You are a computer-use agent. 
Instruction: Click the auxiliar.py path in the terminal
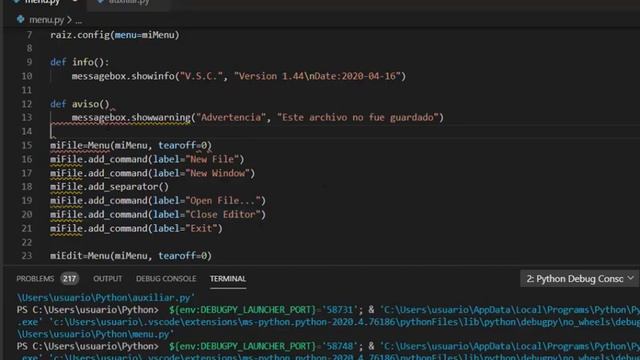(x=106, y=298)
